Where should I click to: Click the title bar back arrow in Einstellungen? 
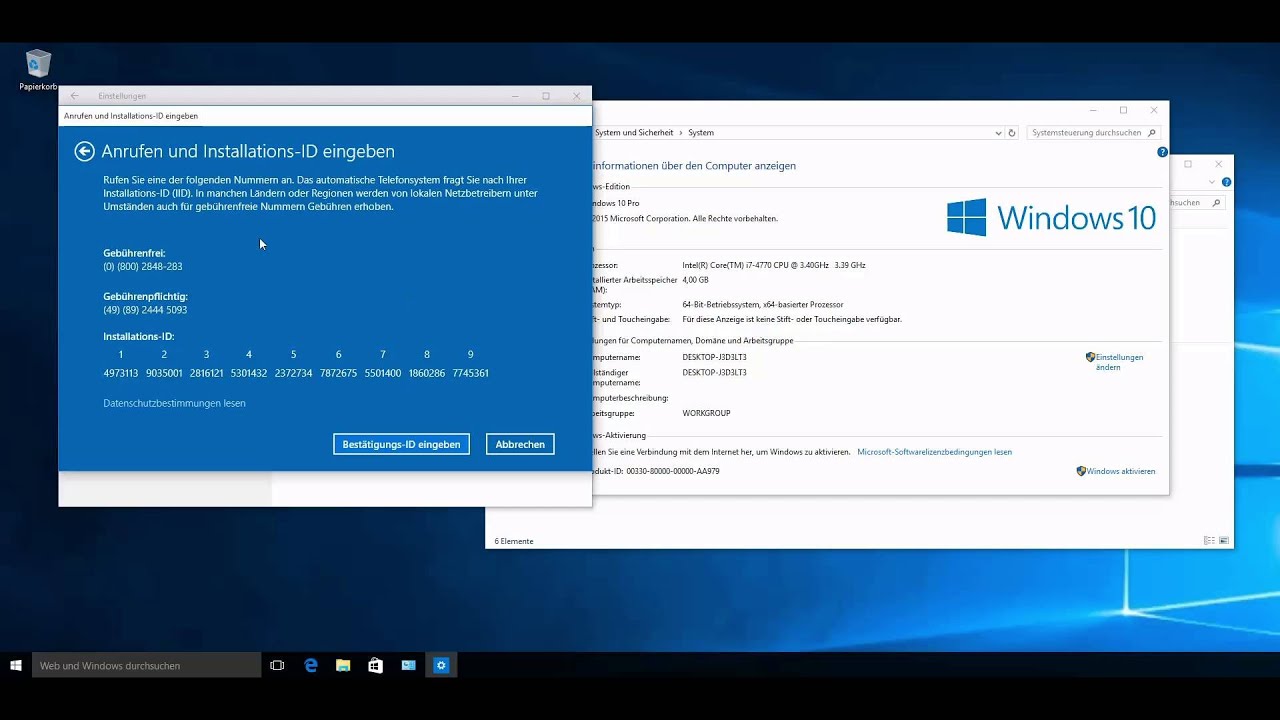[x=74, y=96]
